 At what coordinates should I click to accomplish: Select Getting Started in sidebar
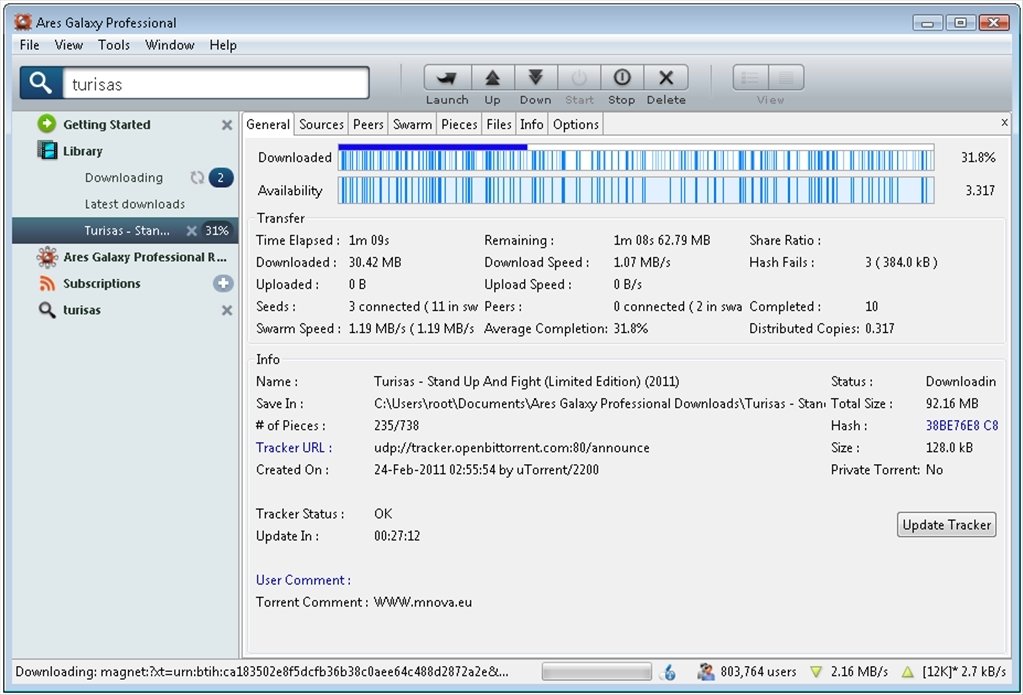106,125
